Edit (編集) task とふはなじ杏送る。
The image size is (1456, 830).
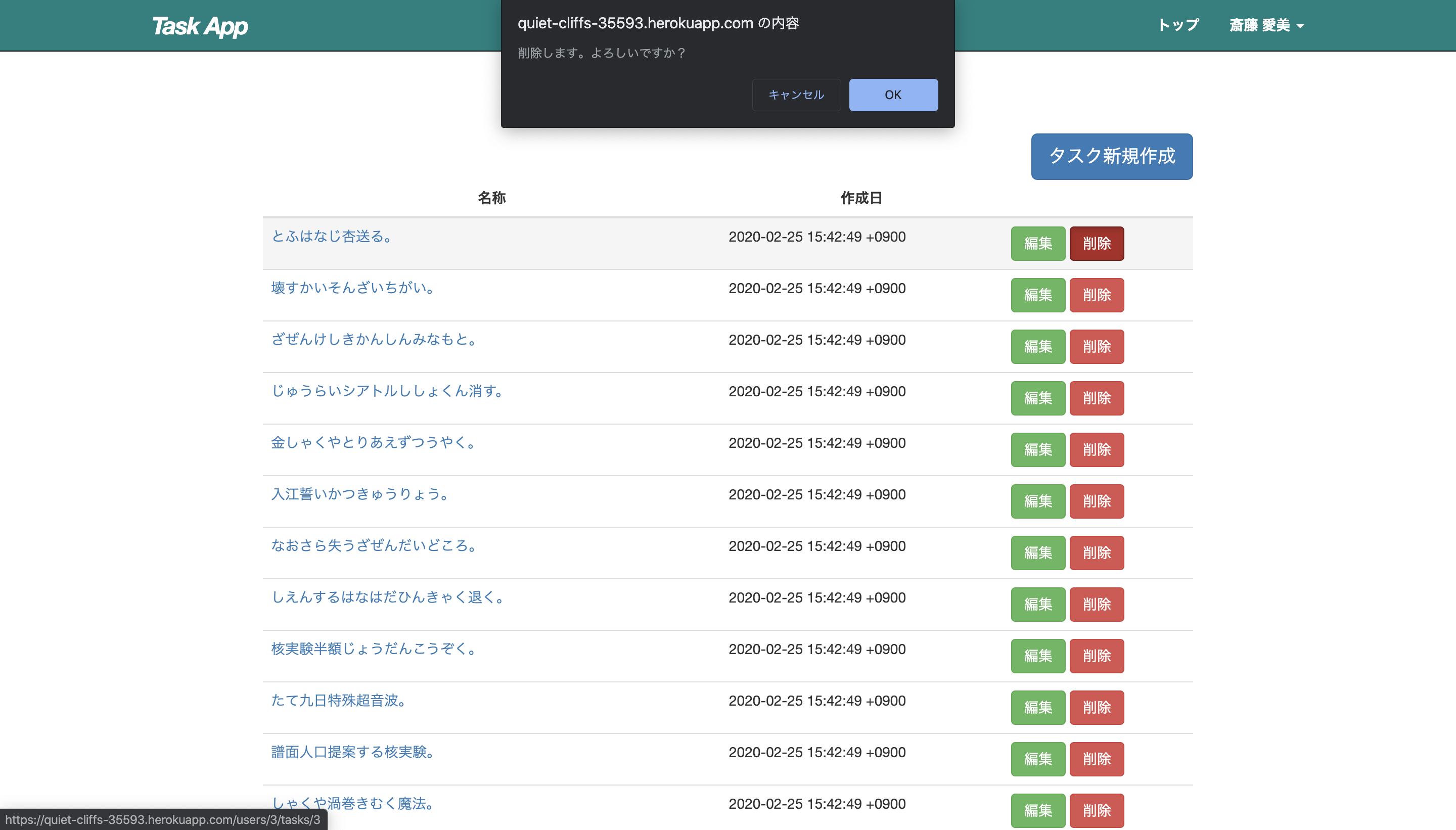1037,244
